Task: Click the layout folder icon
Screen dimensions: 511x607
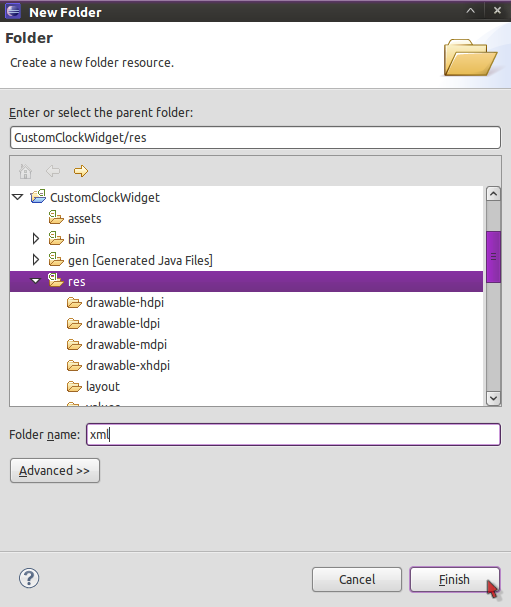Action: pyautogui.click(x=74, y=386)
